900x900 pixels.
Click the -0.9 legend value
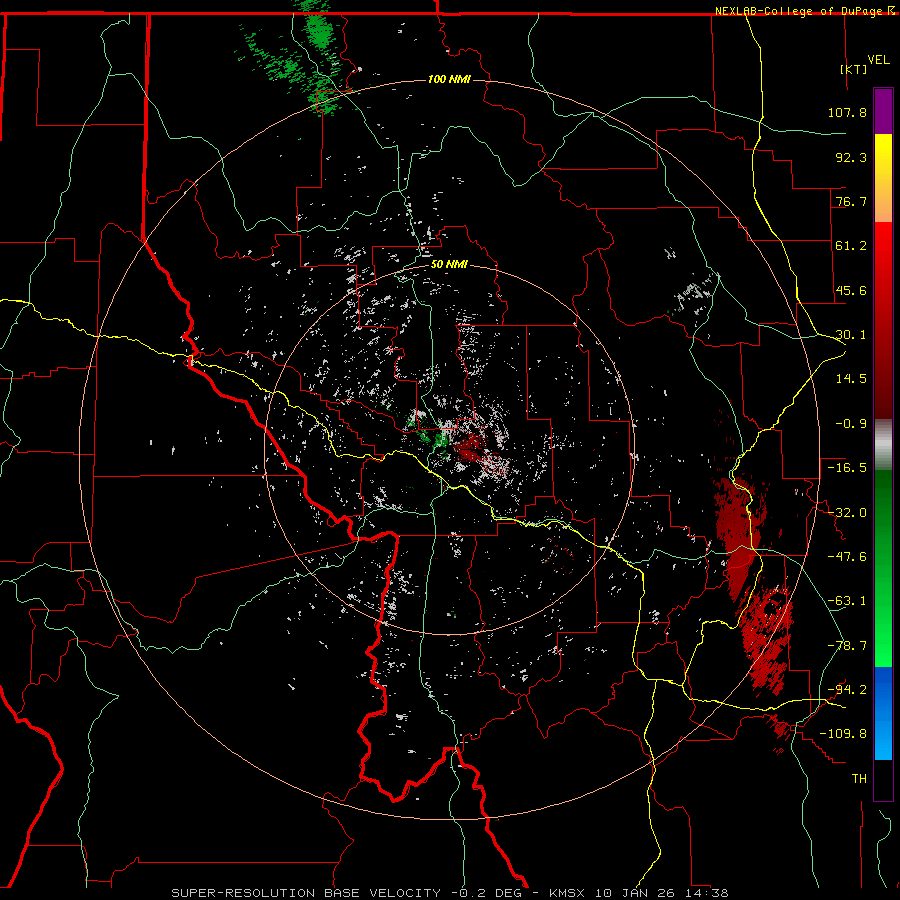click(x=851, y=424)
